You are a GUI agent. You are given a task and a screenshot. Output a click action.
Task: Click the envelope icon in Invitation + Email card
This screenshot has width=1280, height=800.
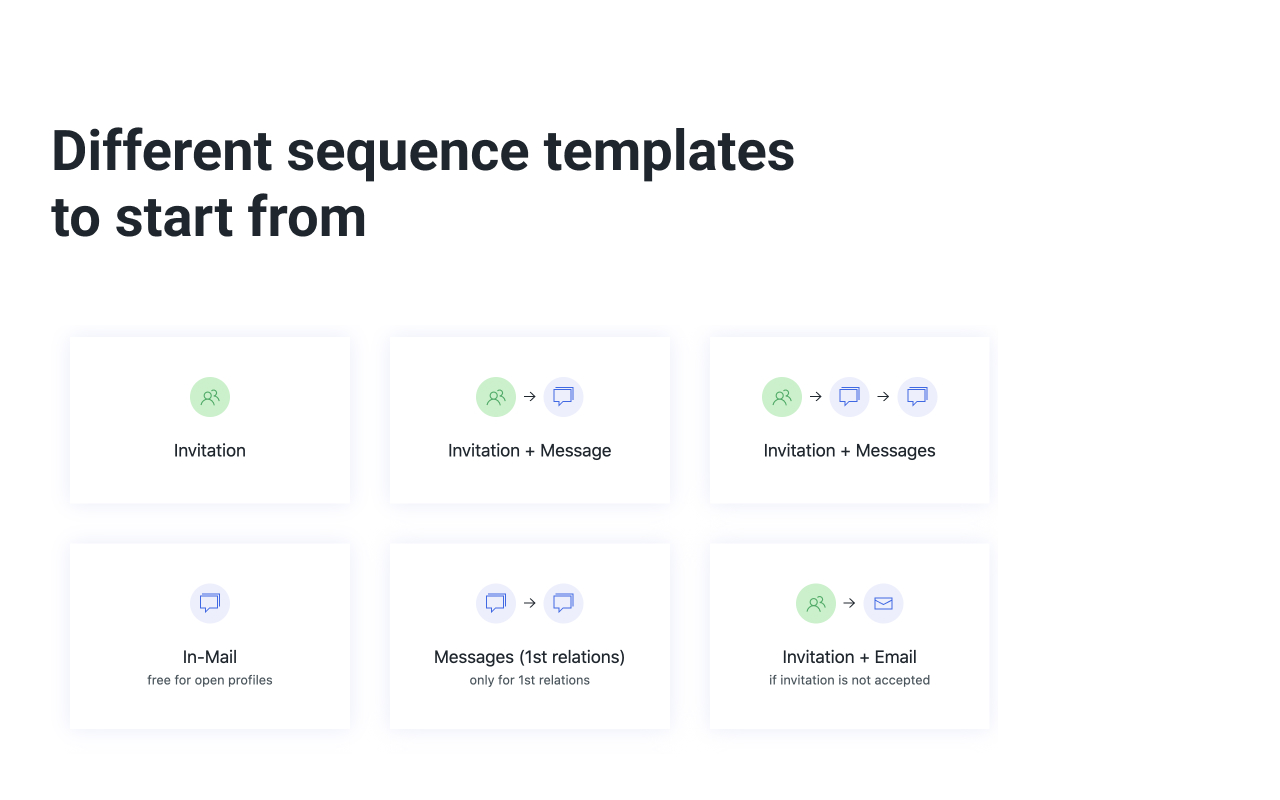point(883,603)
